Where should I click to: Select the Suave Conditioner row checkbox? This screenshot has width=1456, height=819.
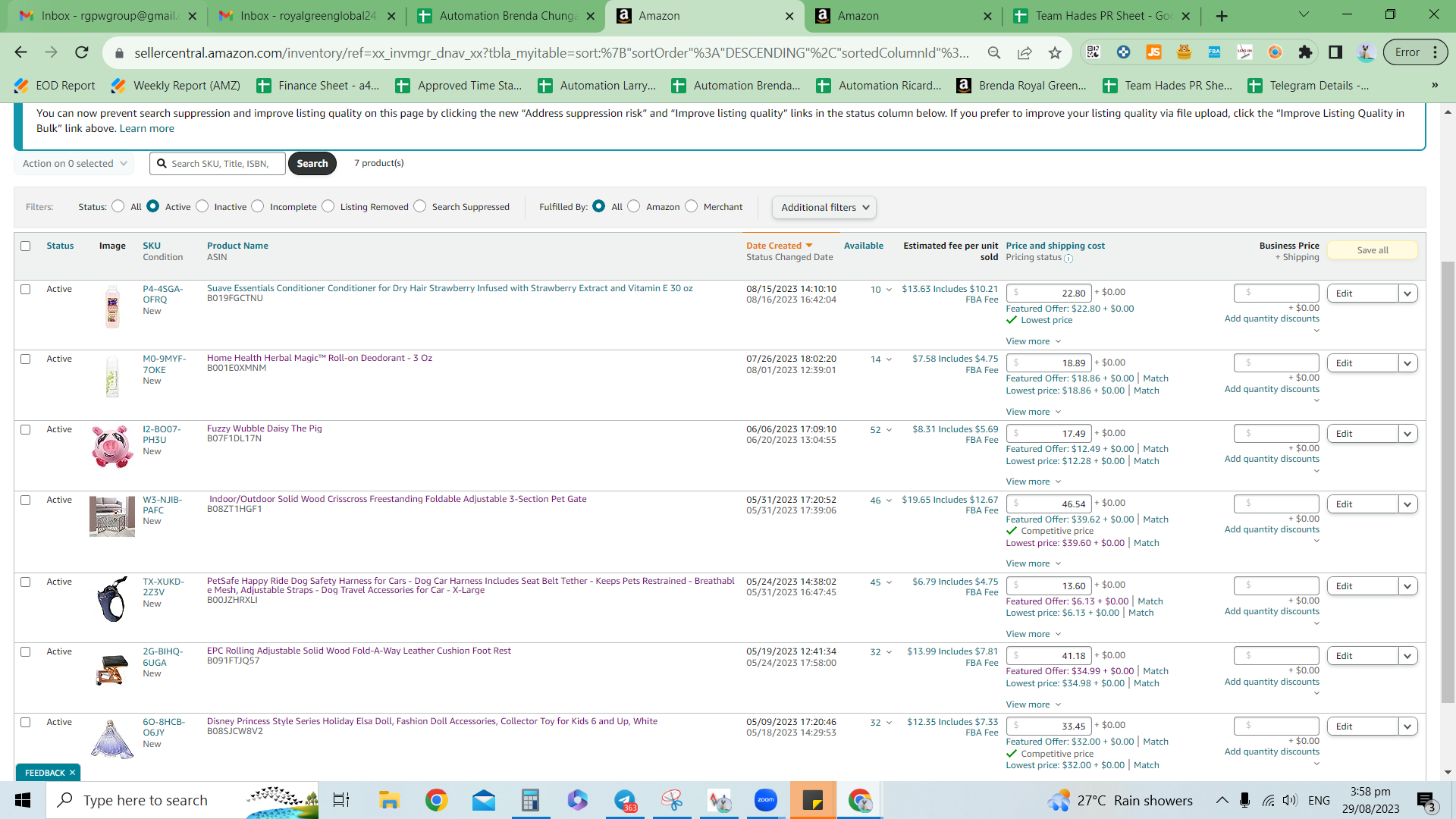[x=26, y=289]
